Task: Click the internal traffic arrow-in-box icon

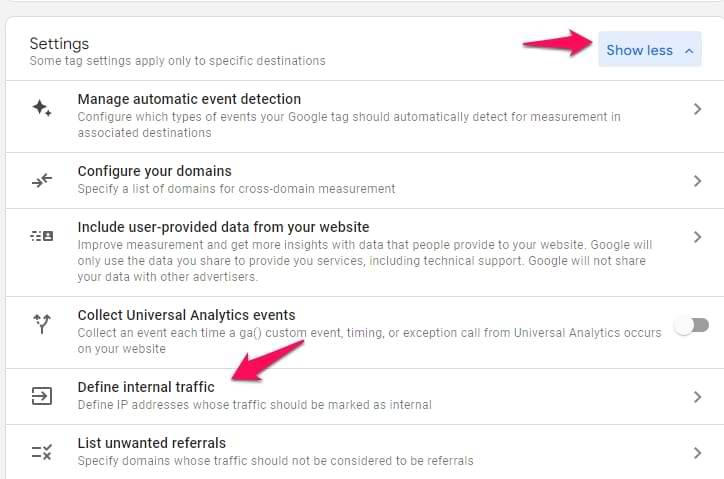Action: coord(42,397)
